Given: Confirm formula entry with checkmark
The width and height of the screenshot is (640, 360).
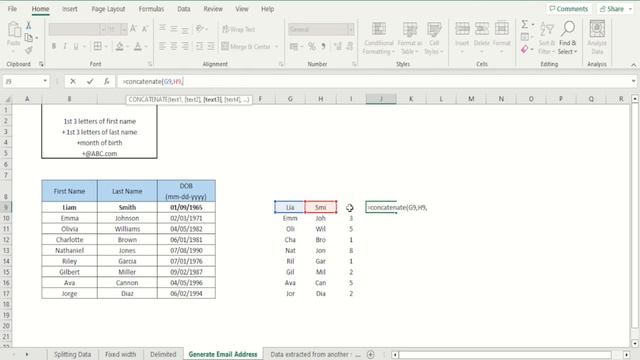Looking at the screenshot, I should (x=90, y=82).
